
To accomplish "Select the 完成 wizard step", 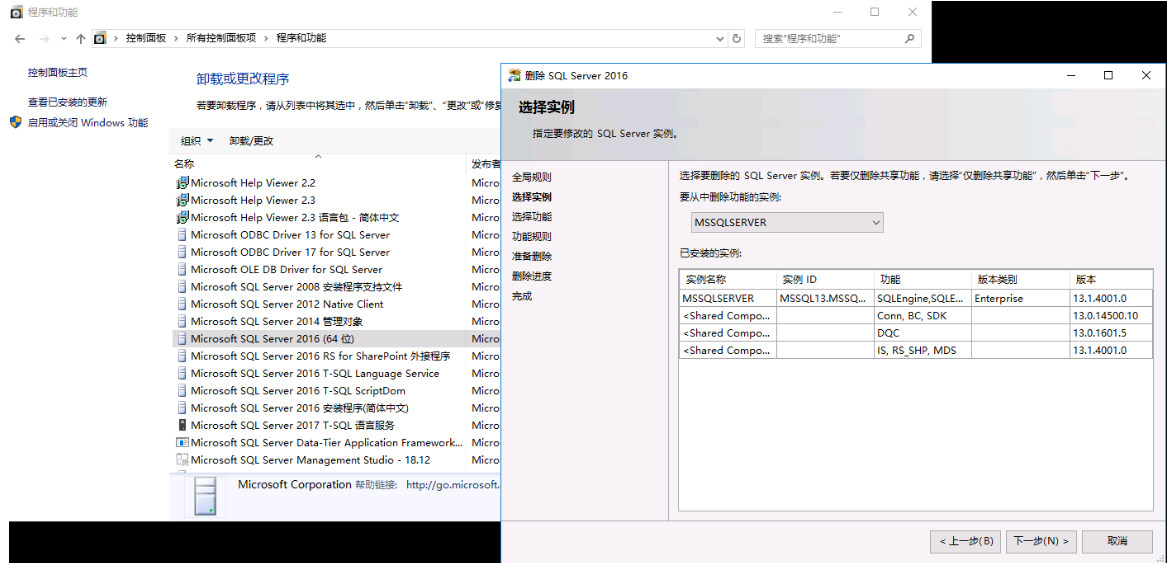I will pos(522,296).
